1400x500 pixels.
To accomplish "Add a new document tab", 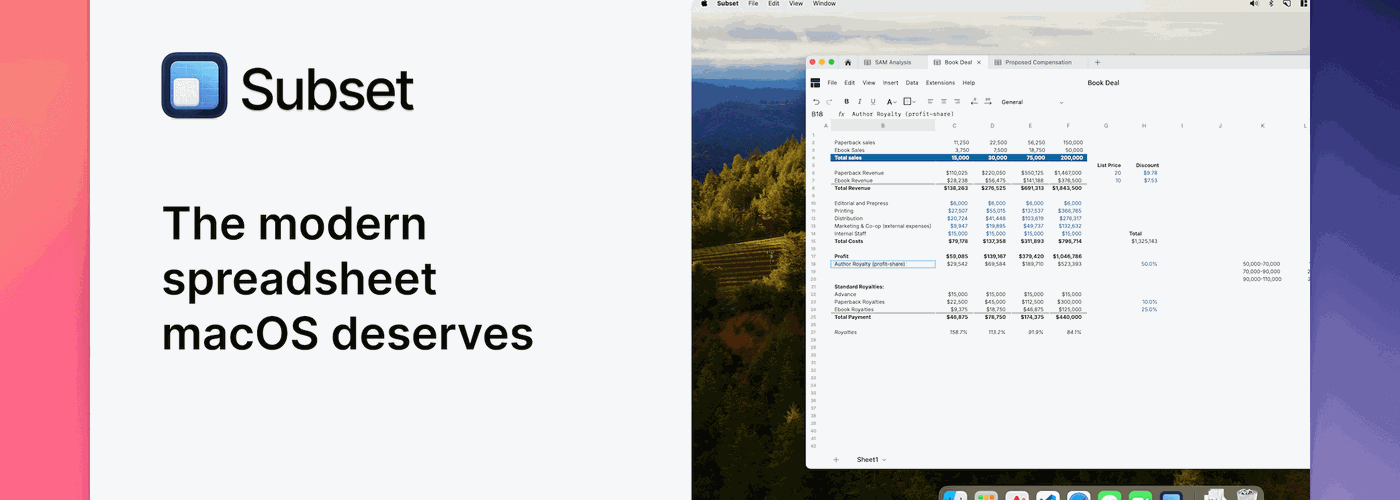I will pyautogui.click(x=1097, y=62).
